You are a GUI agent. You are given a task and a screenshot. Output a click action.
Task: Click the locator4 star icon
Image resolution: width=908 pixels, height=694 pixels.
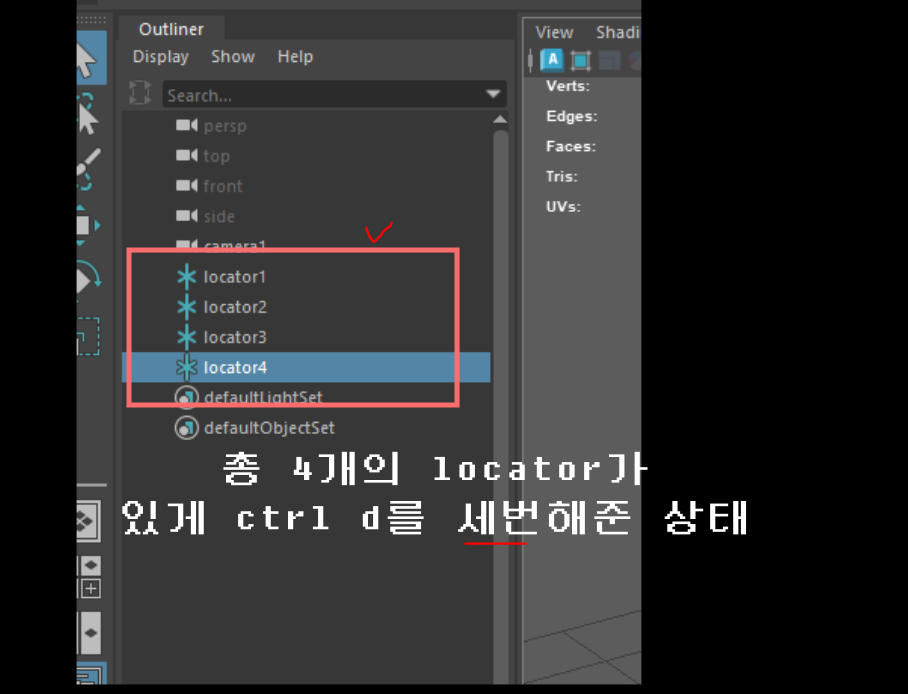186,367
